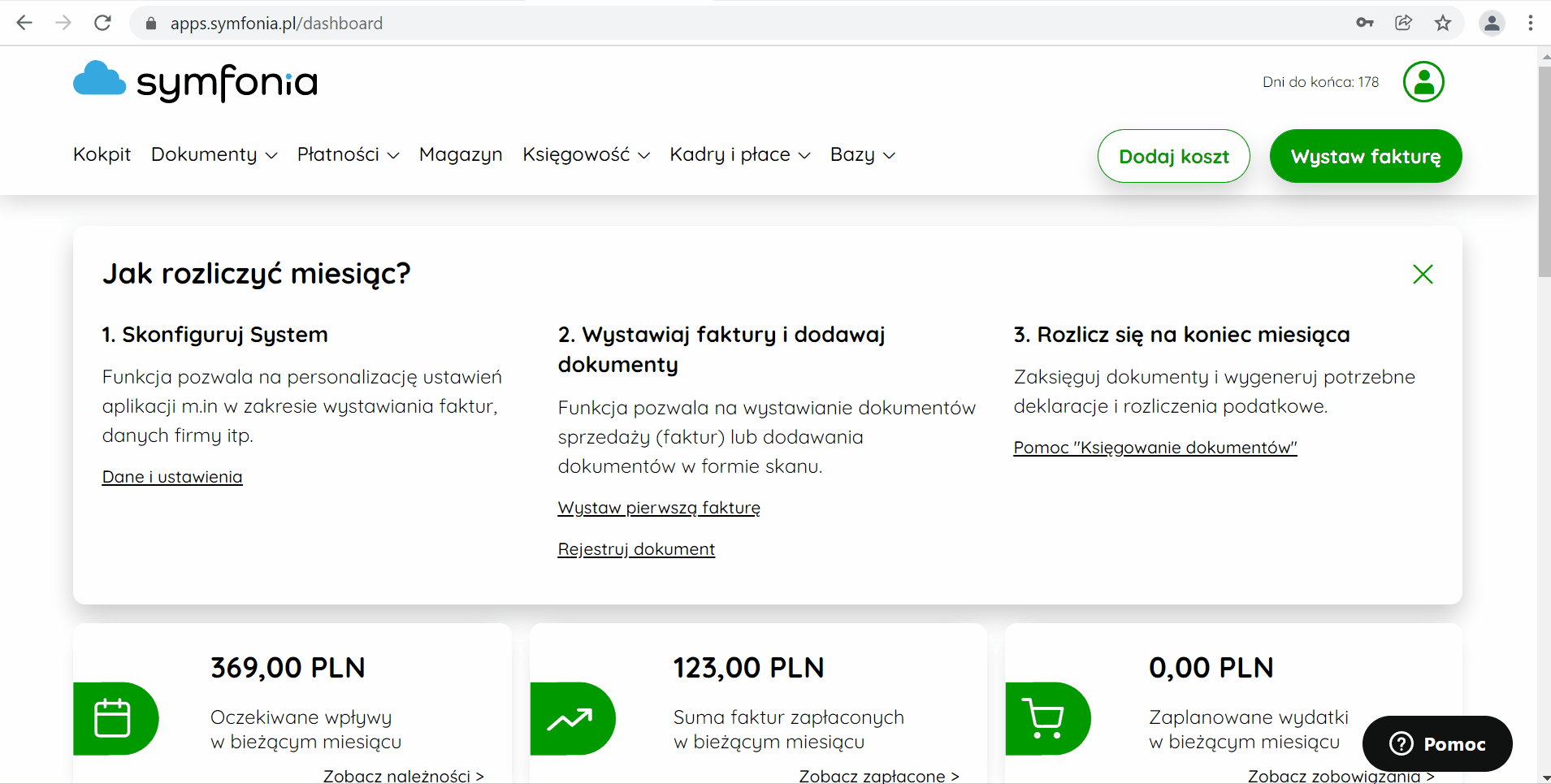Open the Magazyn menu item

pyautogui.click(x=461, y=154)
